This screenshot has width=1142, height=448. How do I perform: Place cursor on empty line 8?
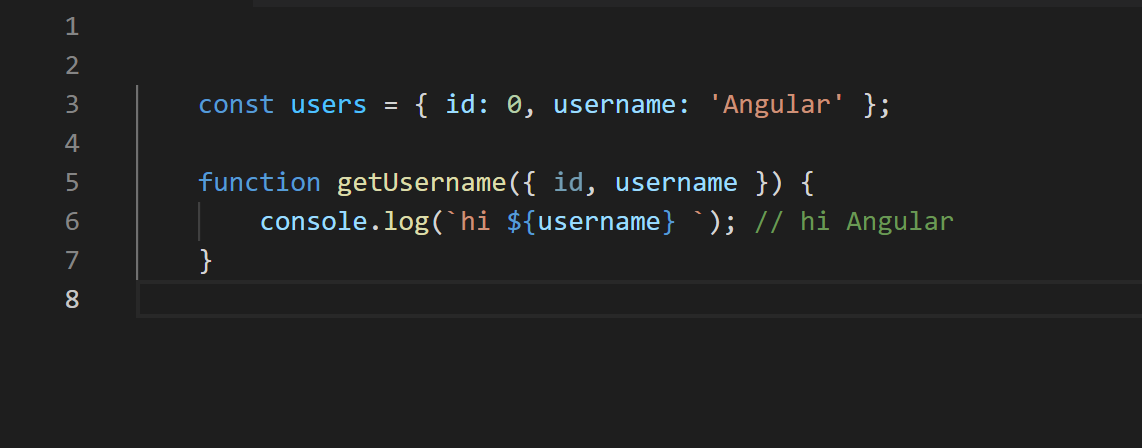(x=639, y=299)
